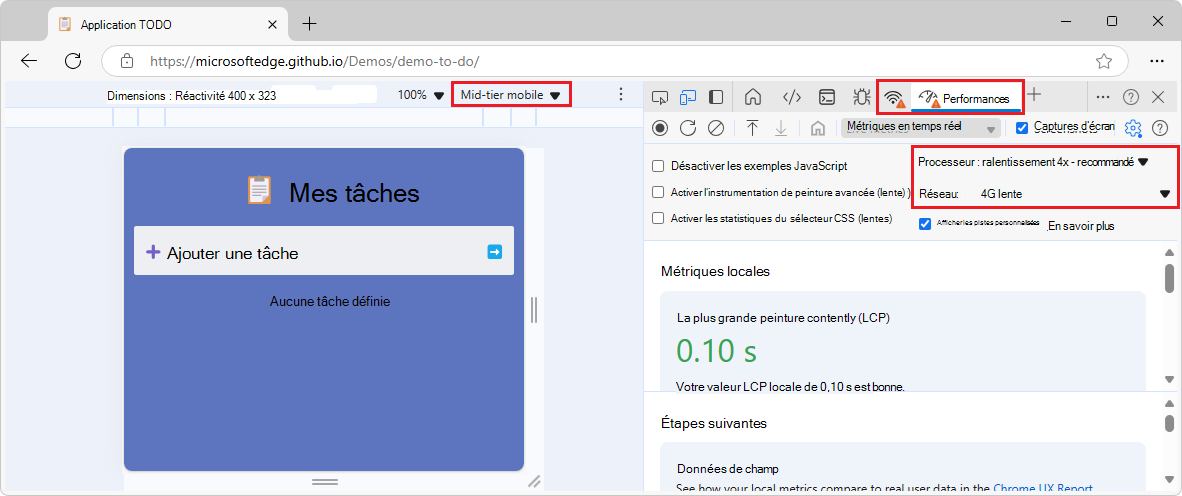Click the viewport bottom height handle
Screen dimensions: 1182x496
tap(325, 480)
